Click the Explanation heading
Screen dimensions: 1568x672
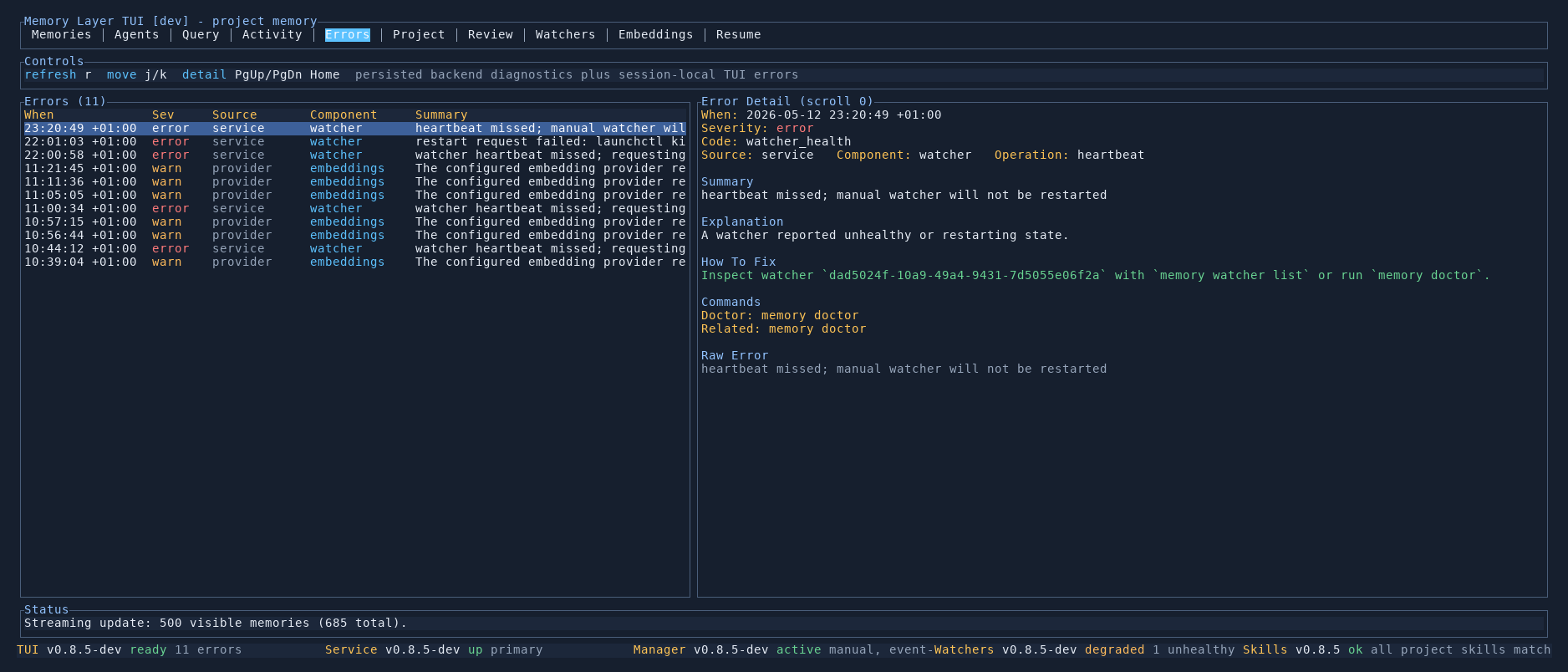coord(742,221)
